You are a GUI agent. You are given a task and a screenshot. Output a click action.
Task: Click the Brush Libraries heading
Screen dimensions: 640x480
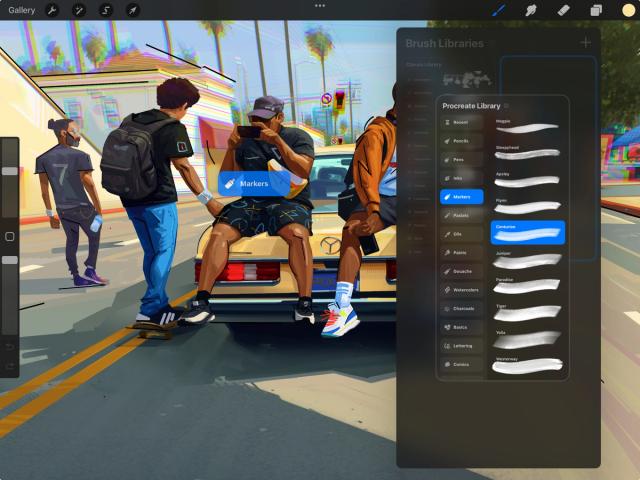444,43
